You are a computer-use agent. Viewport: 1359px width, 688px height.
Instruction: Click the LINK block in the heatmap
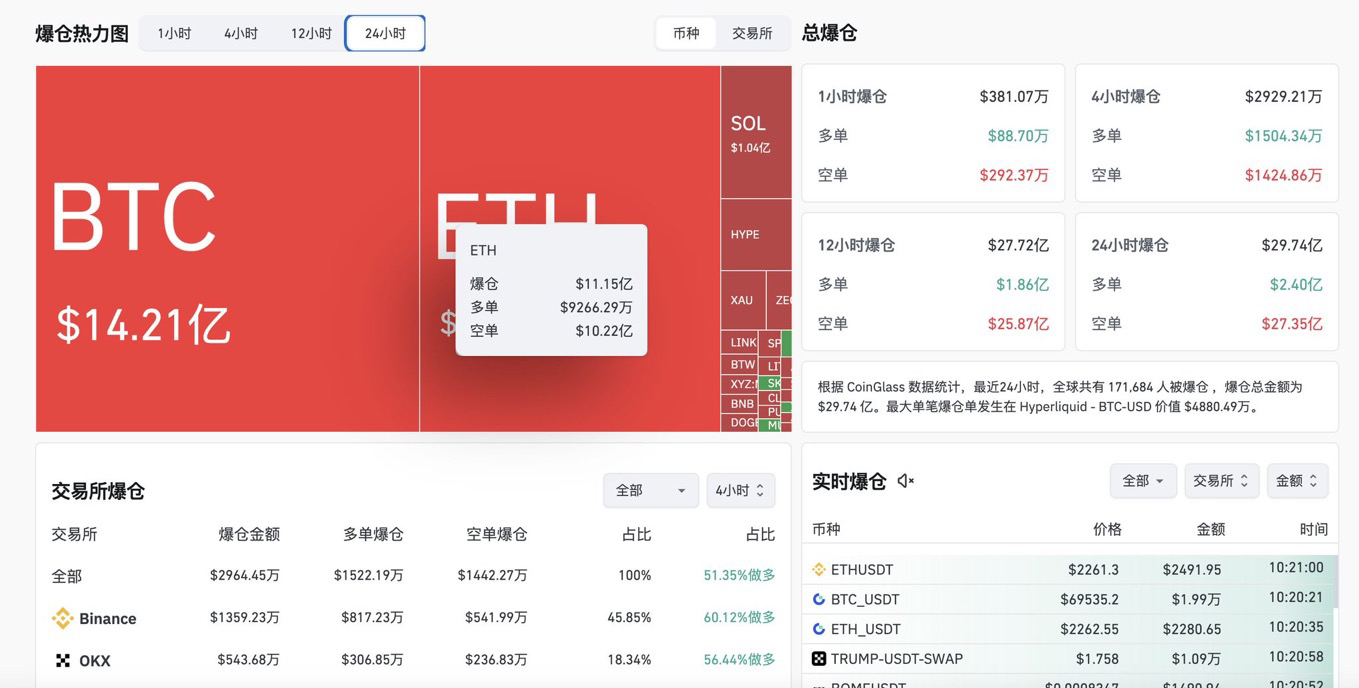point(740,342)
